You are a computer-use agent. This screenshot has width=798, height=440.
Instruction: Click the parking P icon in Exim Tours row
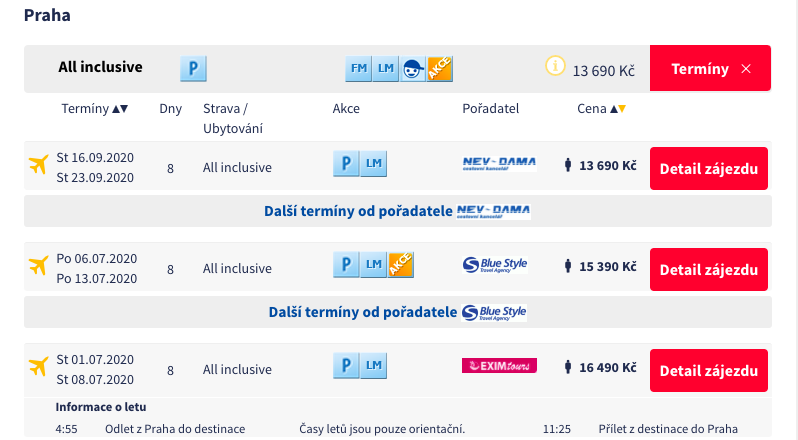pos(345,365)
